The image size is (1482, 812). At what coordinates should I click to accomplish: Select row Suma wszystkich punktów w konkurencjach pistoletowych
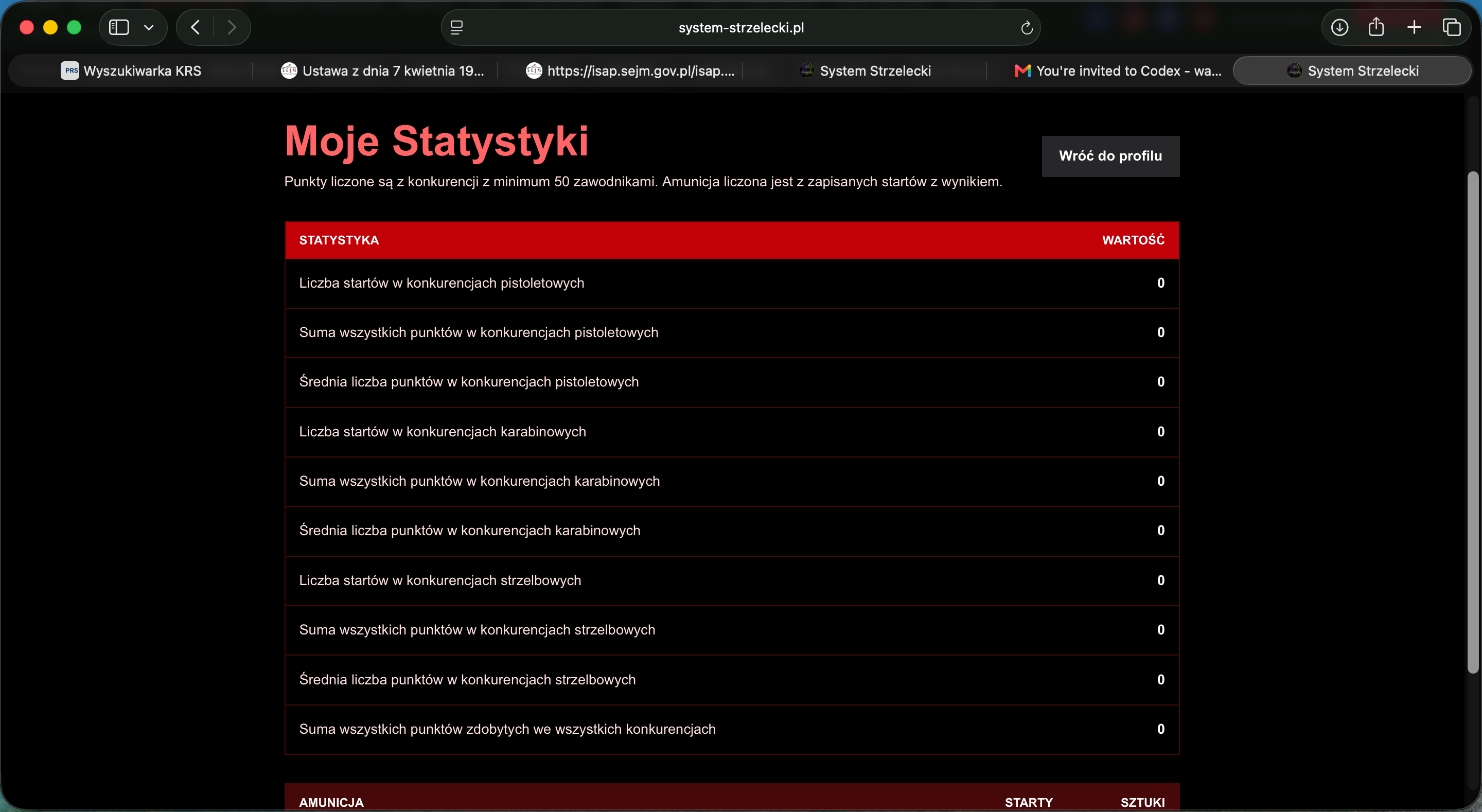(732, 332)
